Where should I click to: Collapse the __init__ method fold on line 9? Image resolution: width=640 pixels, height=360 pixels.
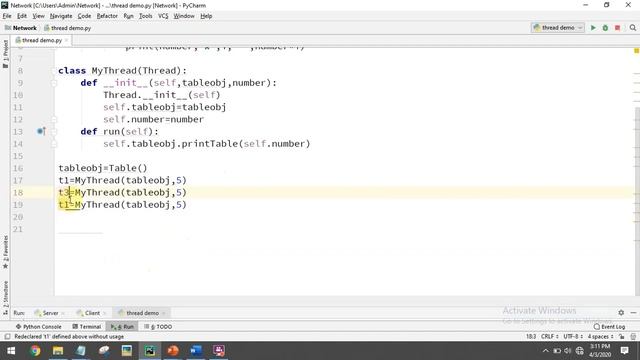(54, 83)
